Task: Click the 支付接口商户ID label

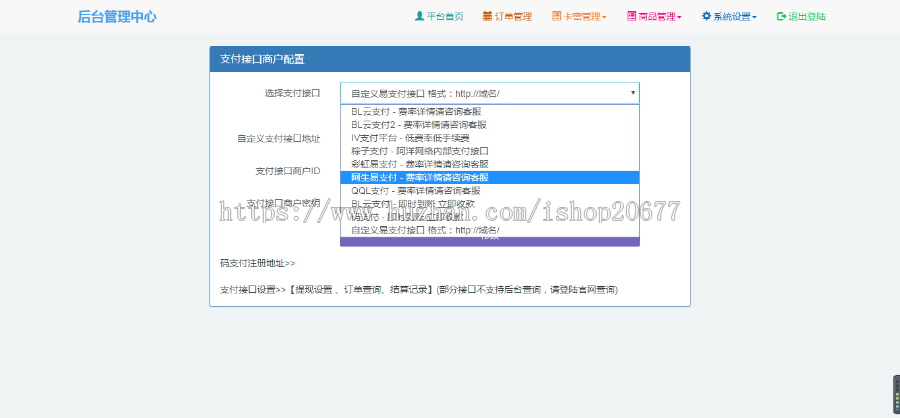Action: point(288,171)
